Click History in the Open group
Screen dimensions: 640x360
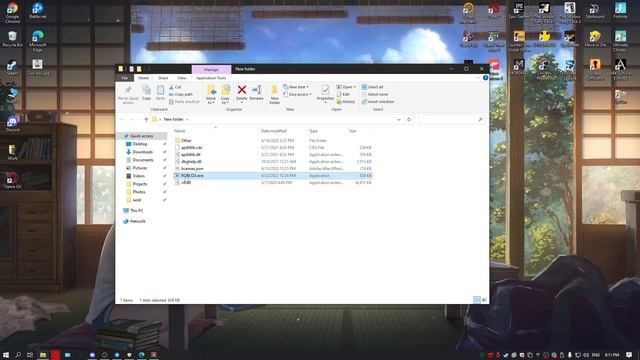click(x=346, y=102)
